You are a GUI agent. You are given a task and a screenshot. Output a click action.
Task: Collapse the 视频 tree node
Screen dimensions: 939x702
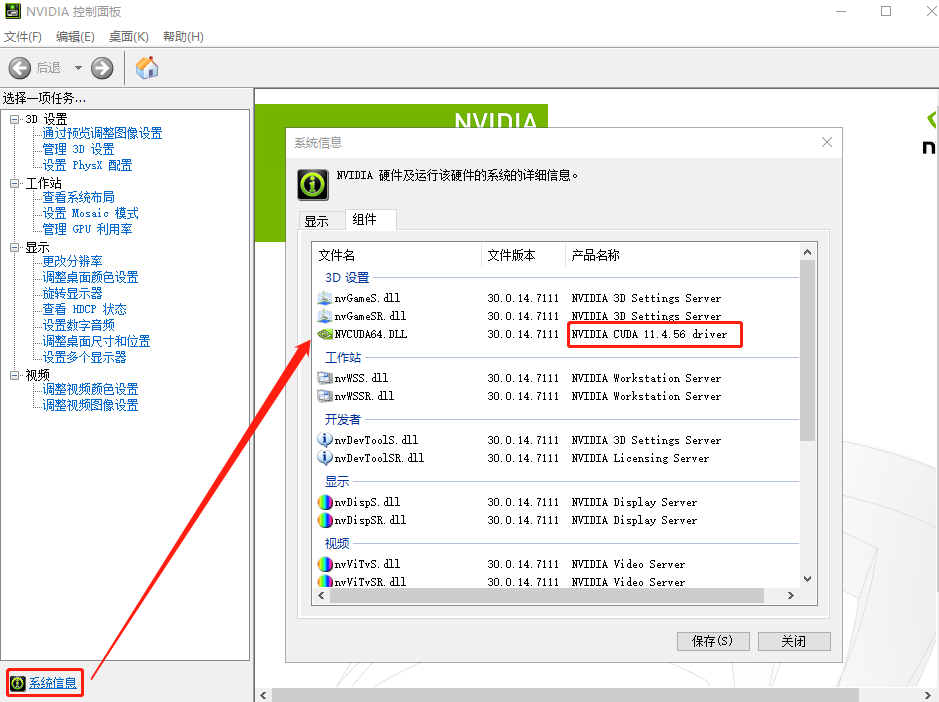(x=14, y=375)
